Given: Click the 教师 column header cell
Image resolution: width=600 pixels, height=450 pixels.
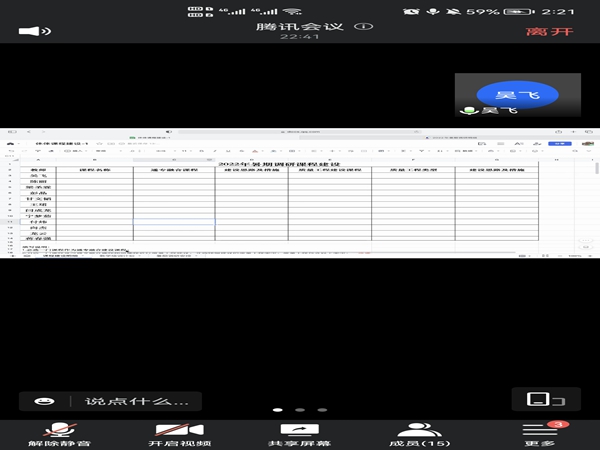Looking at the screenshot, I should click(37, 171).
